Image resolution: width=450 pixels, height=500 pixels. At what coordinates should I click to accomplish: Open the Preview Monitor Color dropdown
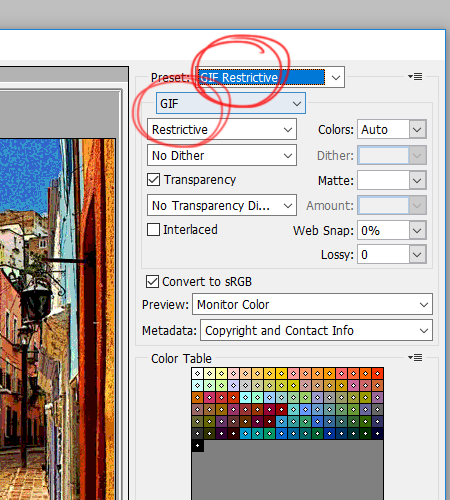coord(312,304)
